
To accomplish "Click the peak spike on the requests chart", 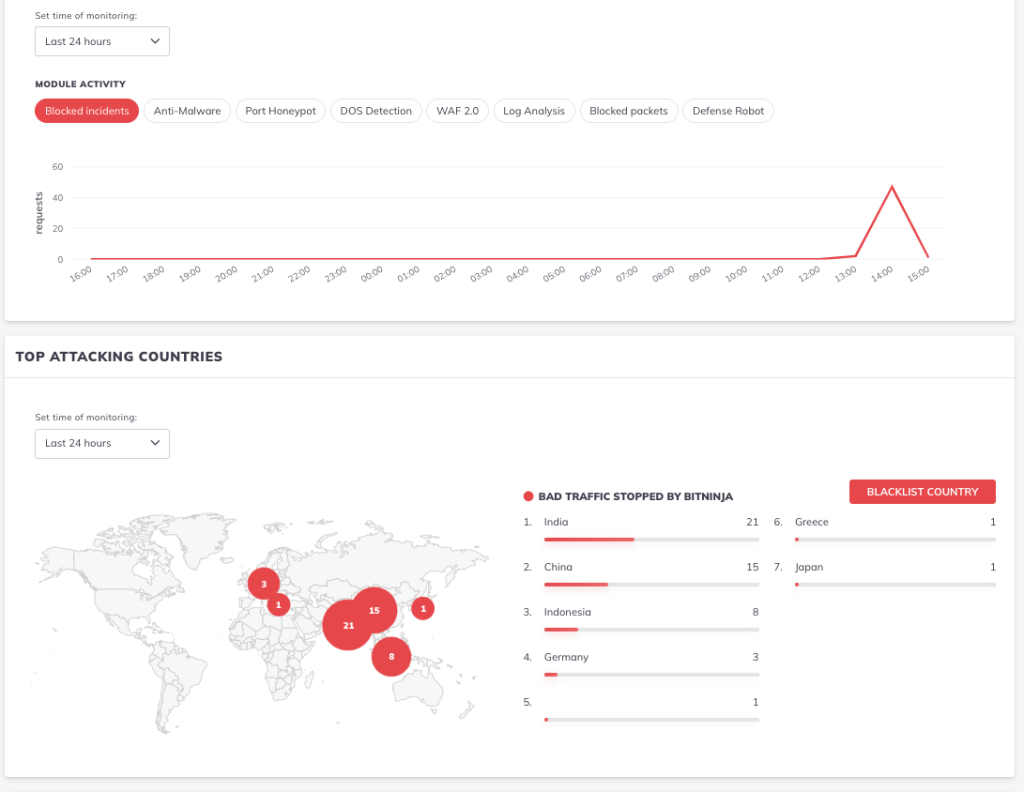I will tap(891, 184).
